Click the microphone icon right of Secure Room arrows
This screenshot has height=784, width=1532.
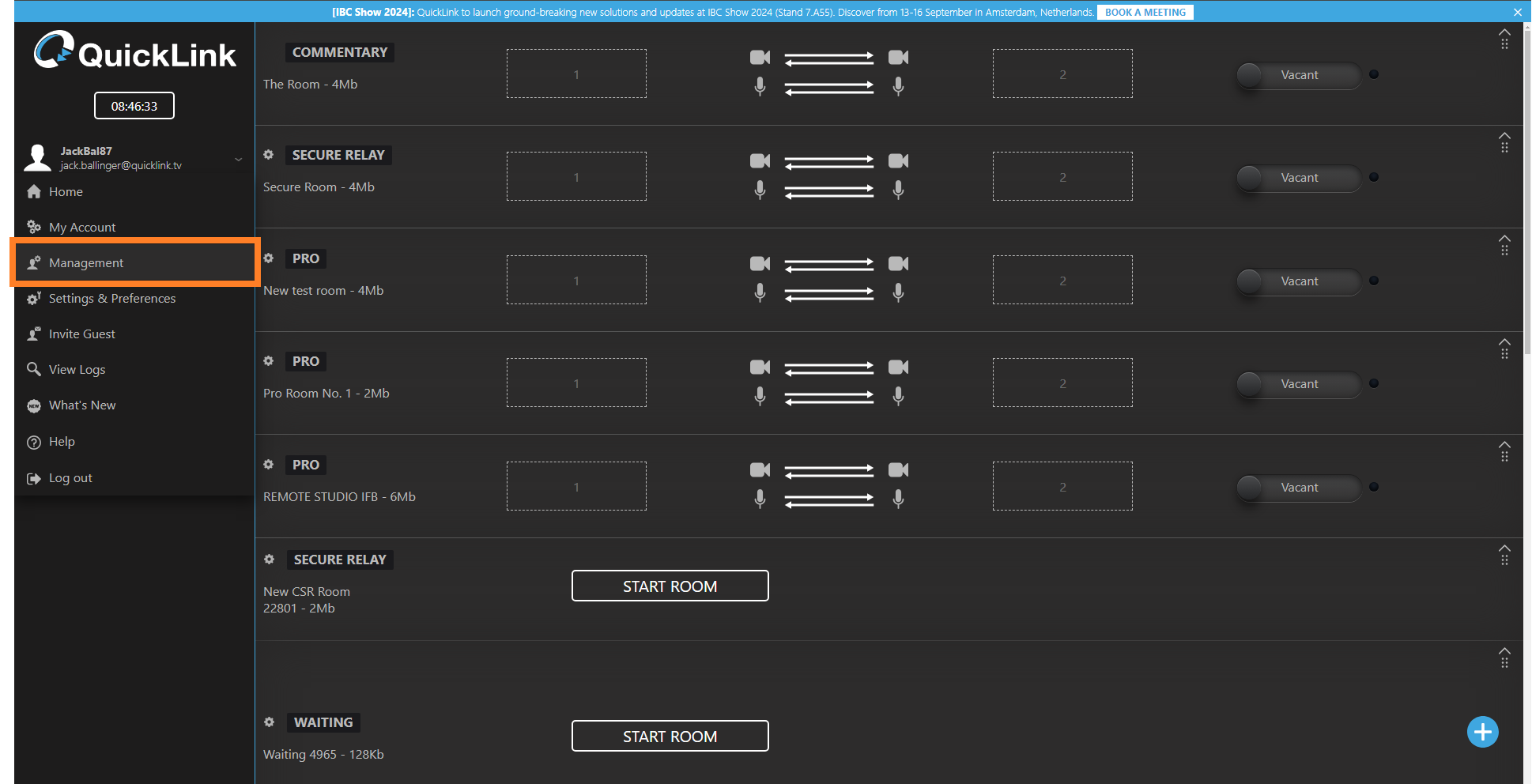coord(898,190)
